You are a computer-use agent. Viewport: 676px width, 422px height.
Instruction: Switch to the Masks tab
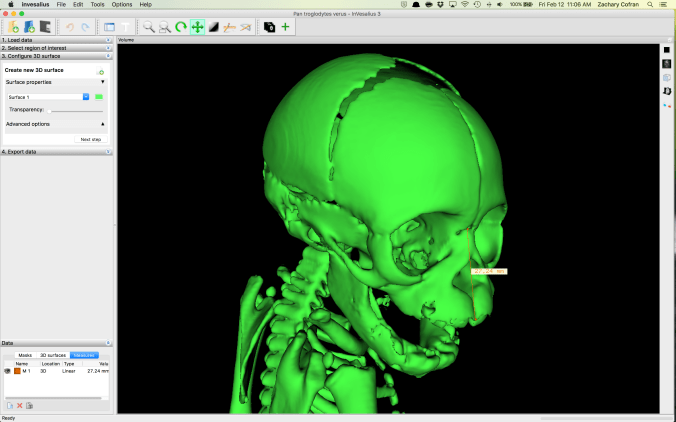point(25,355)
